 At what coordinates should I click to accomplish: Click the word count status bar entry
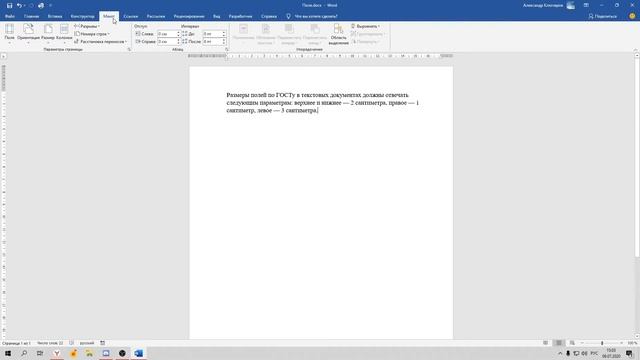tap(50, 343)
